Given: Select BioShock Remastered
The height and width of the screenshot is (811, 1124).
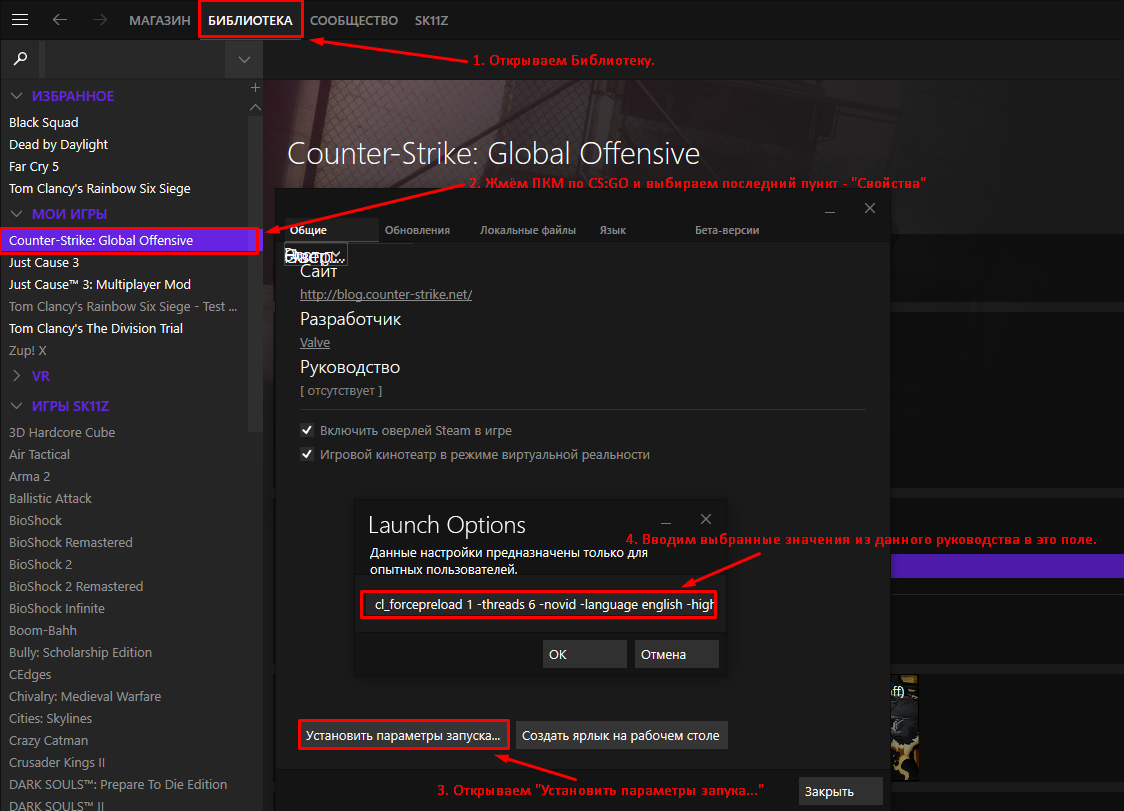Looking at the screenshot, I should (70, 543).
